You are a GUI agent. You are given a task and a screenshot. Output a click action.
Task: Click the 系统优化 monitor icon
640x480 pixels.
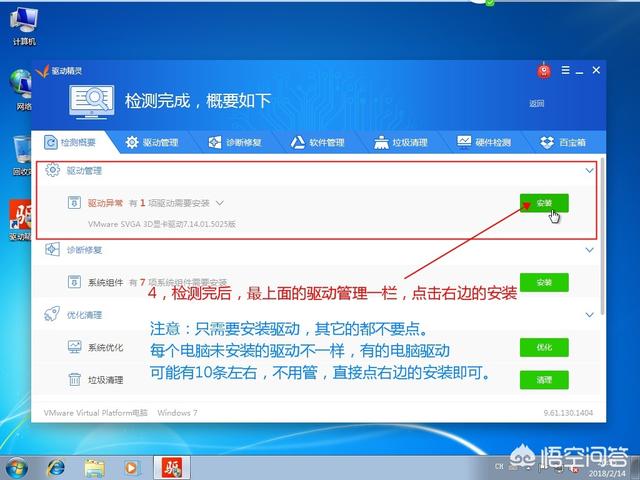74,347
